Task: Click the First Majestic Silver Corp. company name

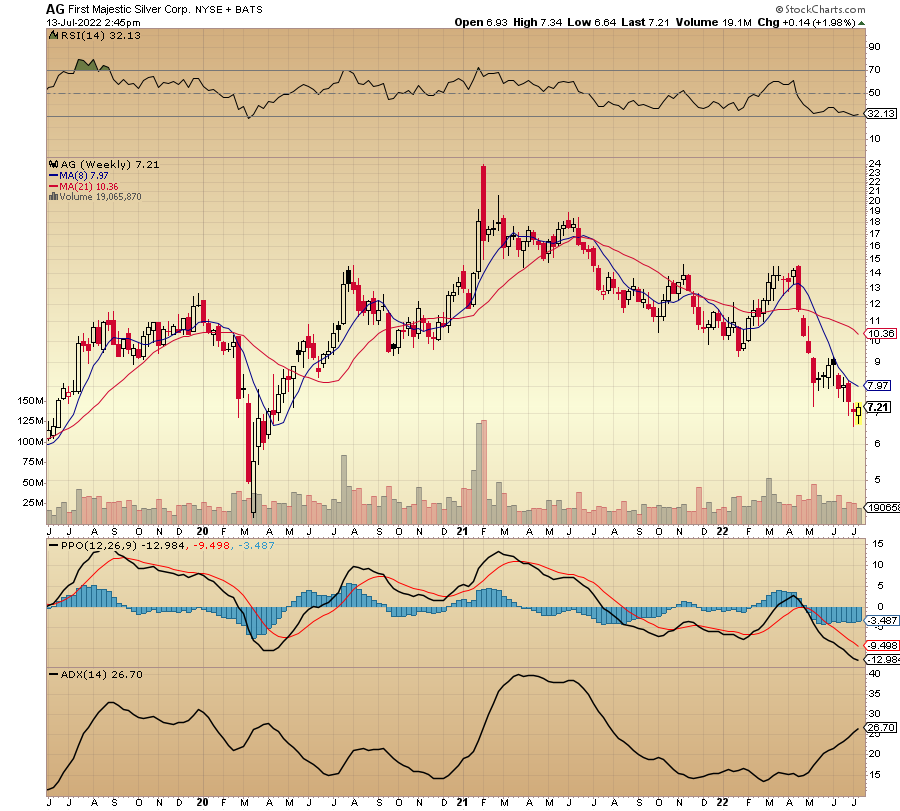Action: click(x=129, y=9)
